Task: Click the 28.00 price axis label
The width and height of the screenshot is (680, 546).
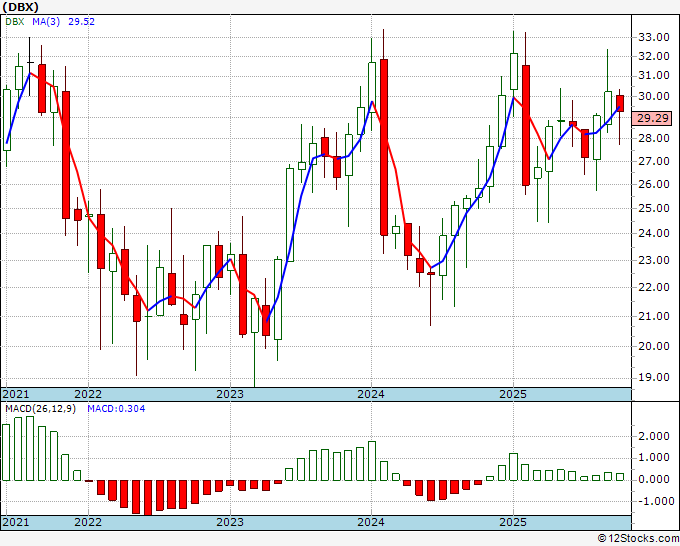Action: [x=654, y=139]
